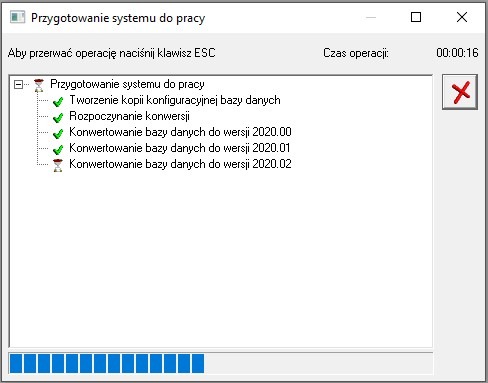488x383 pixels.
Task: Click the 'Czas operacji:' label
Action: pyautogui.click(x=356, y=53)
